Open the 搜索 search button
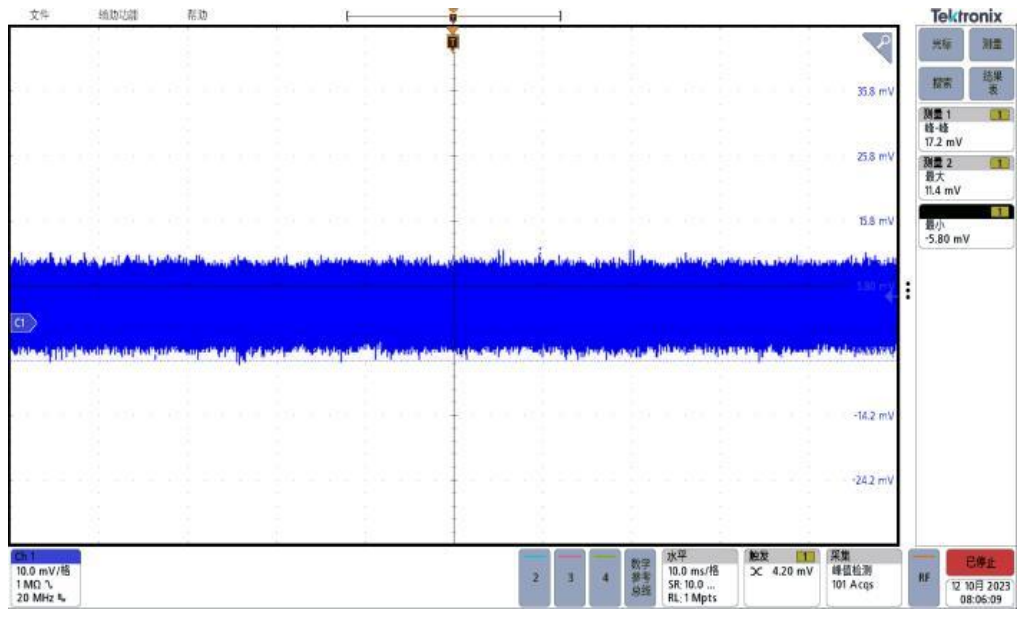The width and height of the screenshot is (1025, 617). click(941, 83)
